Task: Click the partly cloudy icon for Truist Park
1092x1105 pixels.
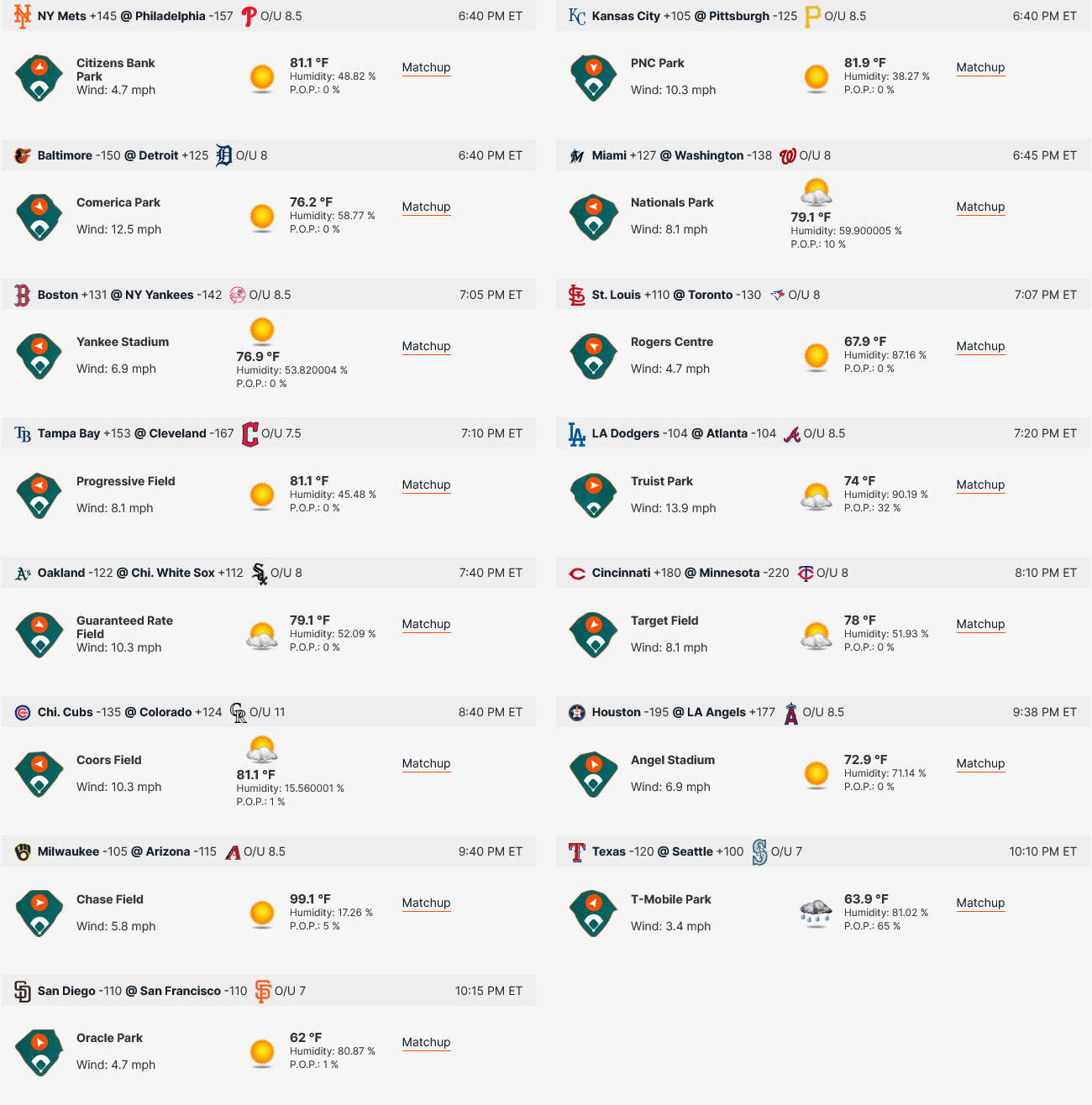Action: [816, 495]
